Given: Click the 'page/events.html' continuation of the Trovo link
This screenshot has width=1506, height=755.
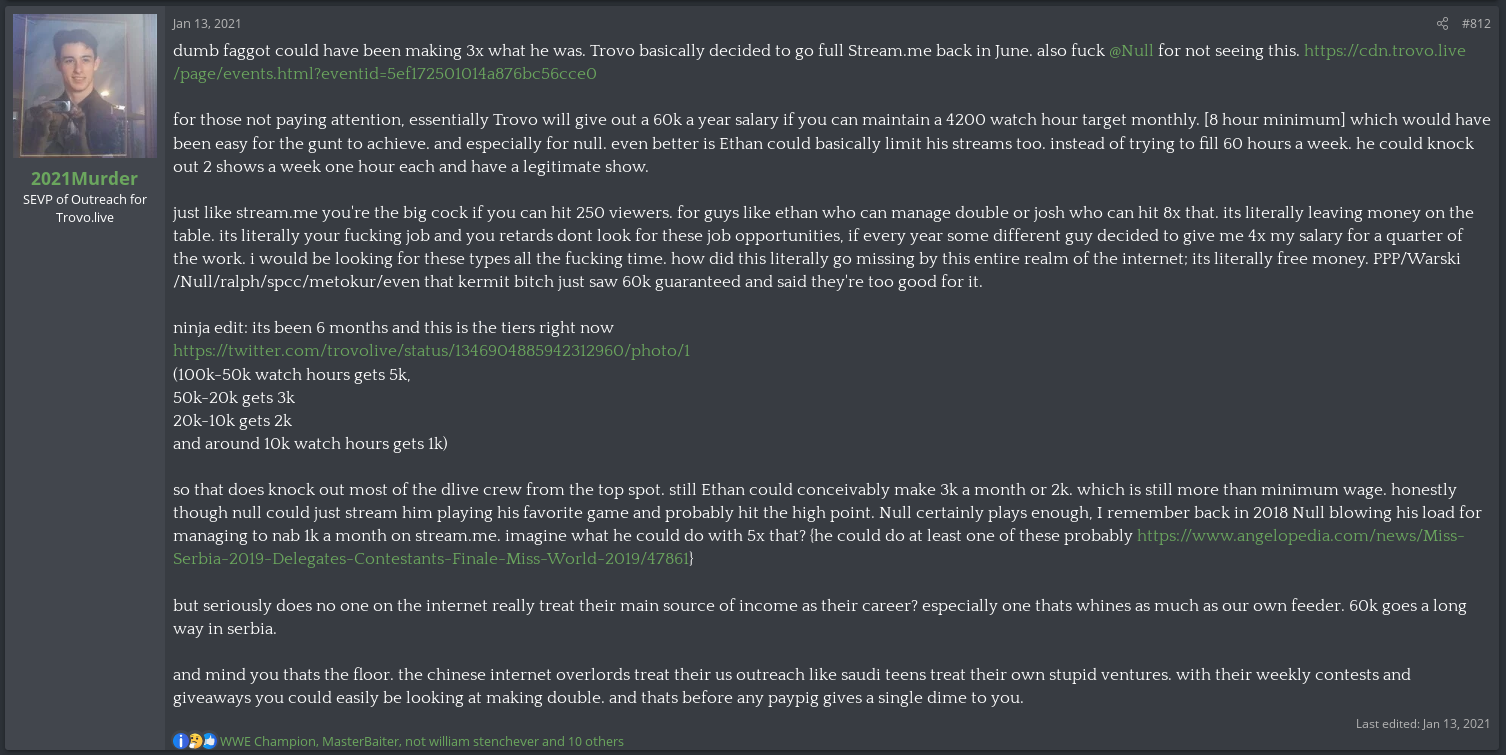Looking at the screenshot, I should coord(385,74).
